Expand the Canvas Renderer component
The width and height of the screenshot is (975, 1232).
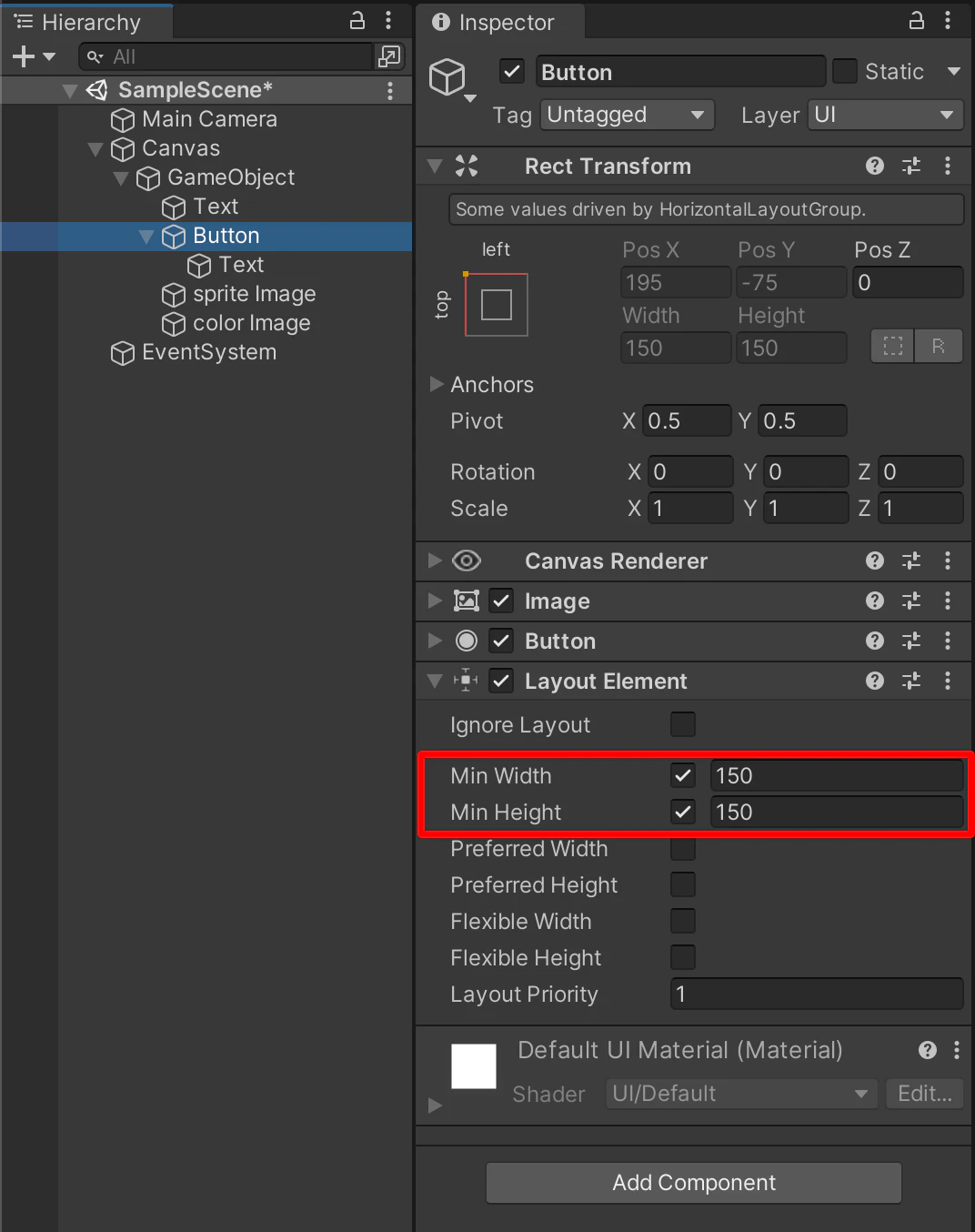tap(436, 560)
